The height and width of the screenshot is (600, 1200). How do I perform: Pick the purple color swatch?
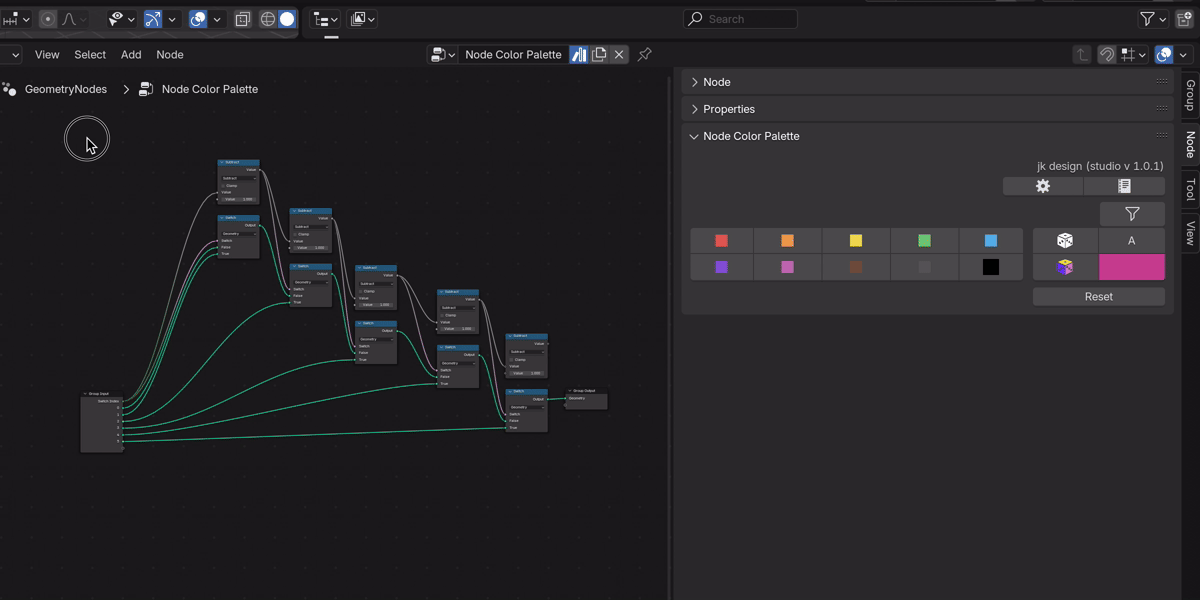click(721, 267)
